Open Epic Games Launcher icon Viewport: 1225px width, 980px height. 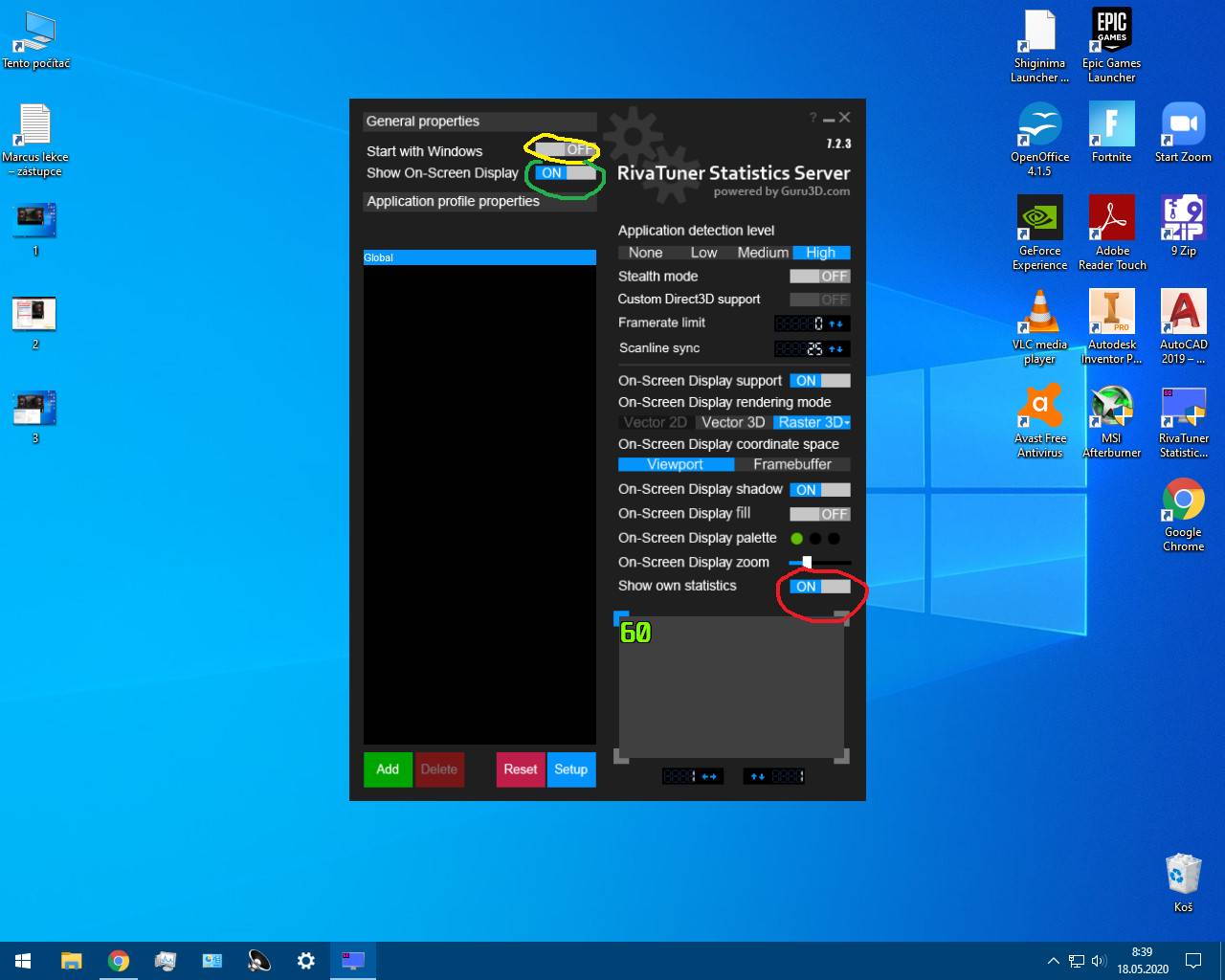coord(1111,46)
